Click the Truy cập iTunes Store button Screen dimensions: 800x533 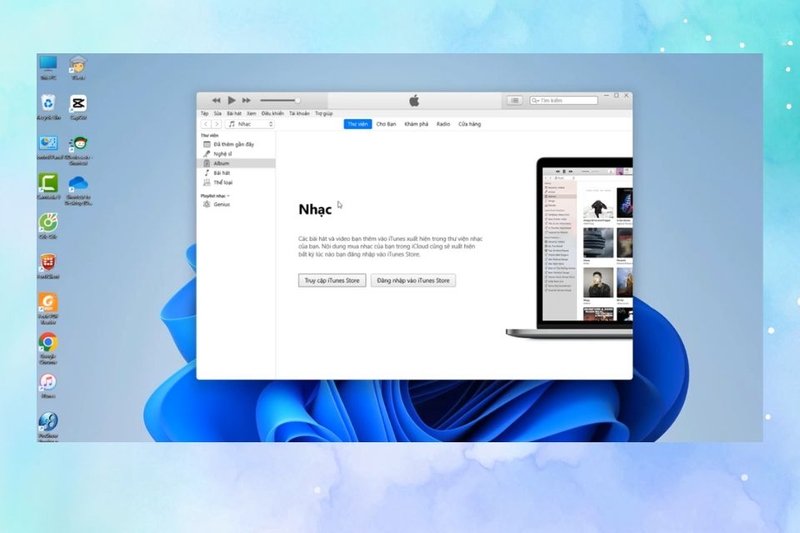[x=332, y=281]
